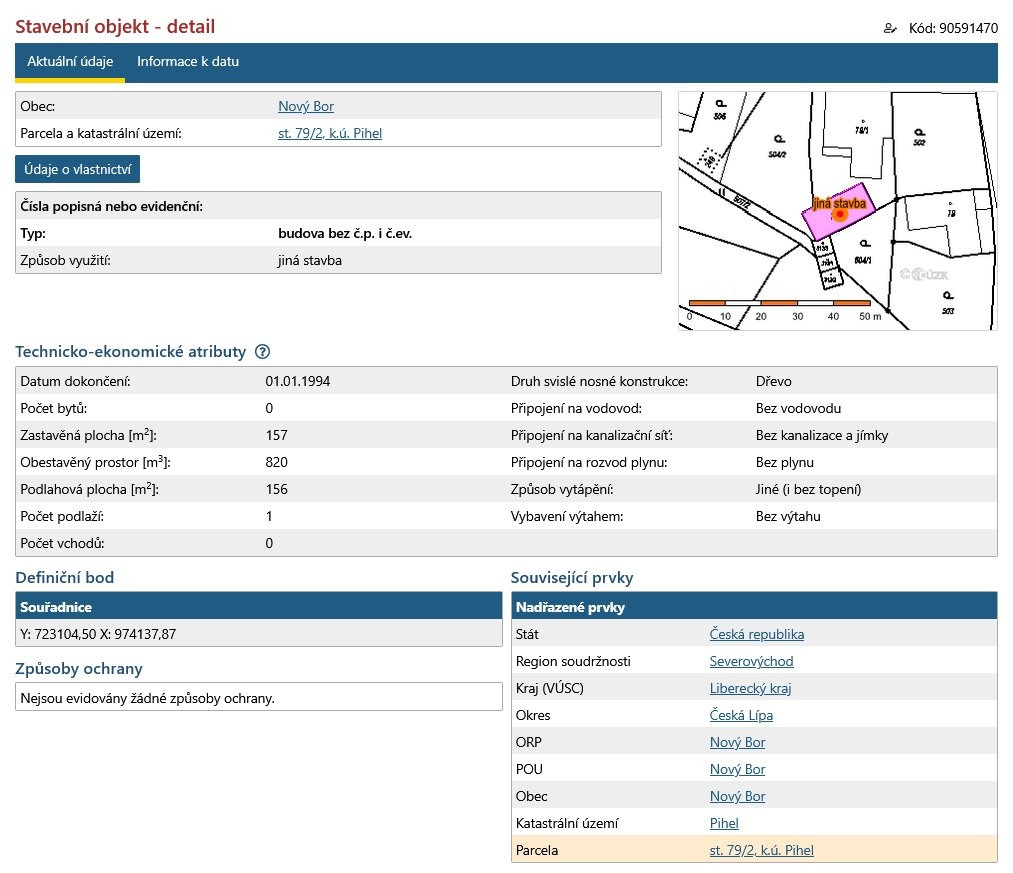Open Nový Bor link in top Obec row
This screenshot has height=873, width=1013.
(x=305, y=106)
